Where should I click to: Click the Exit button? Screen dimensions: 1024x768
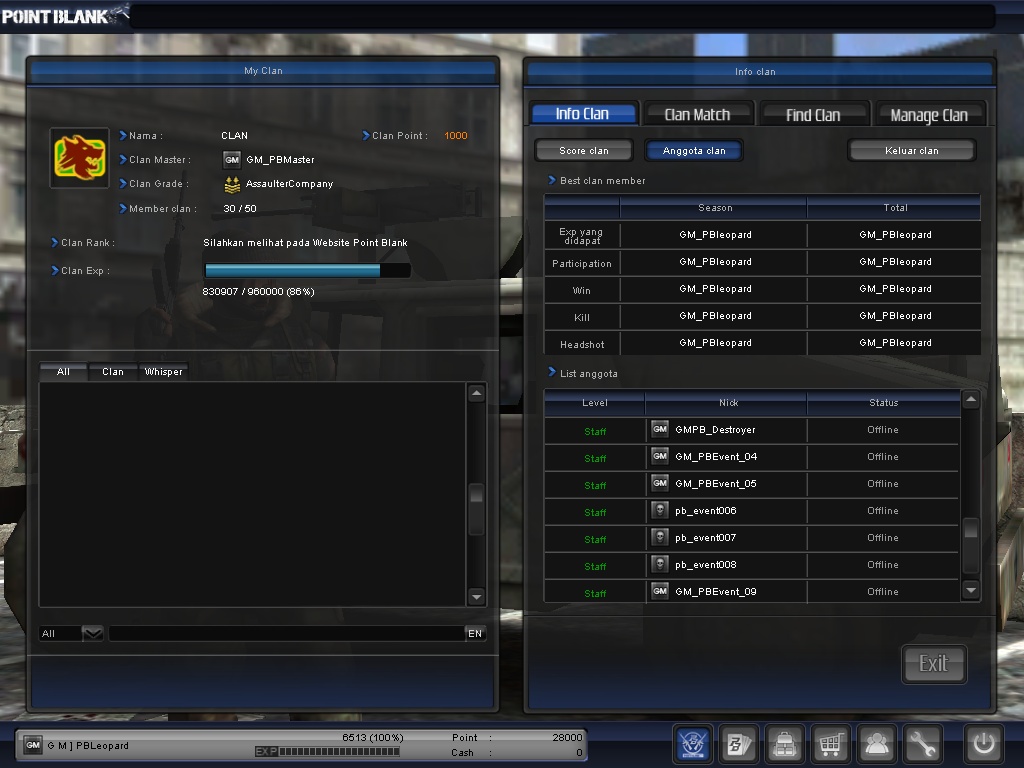(x=933, y=664)
